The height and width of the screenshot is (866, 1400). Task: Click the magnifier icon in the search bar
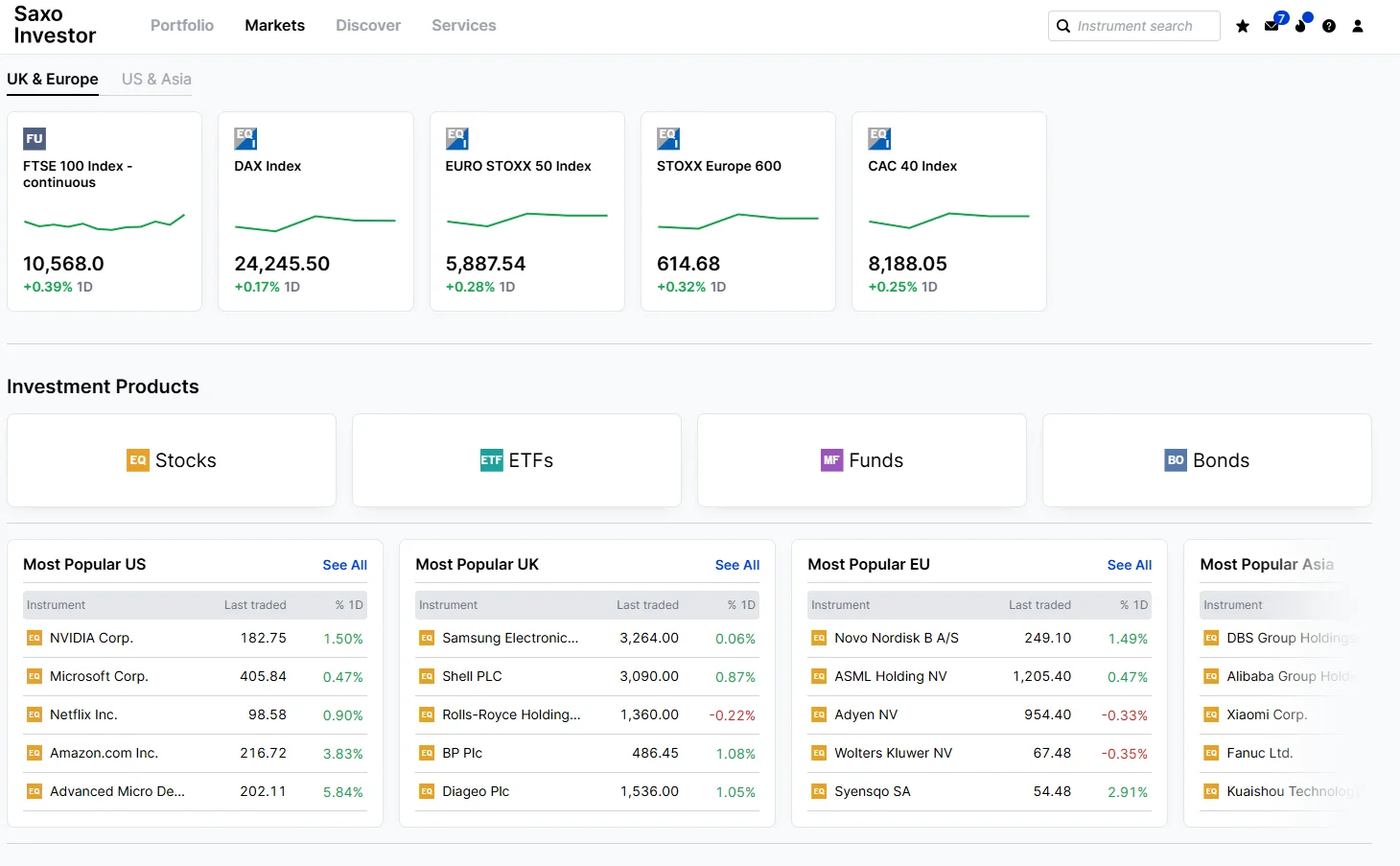click(1063, 26)
